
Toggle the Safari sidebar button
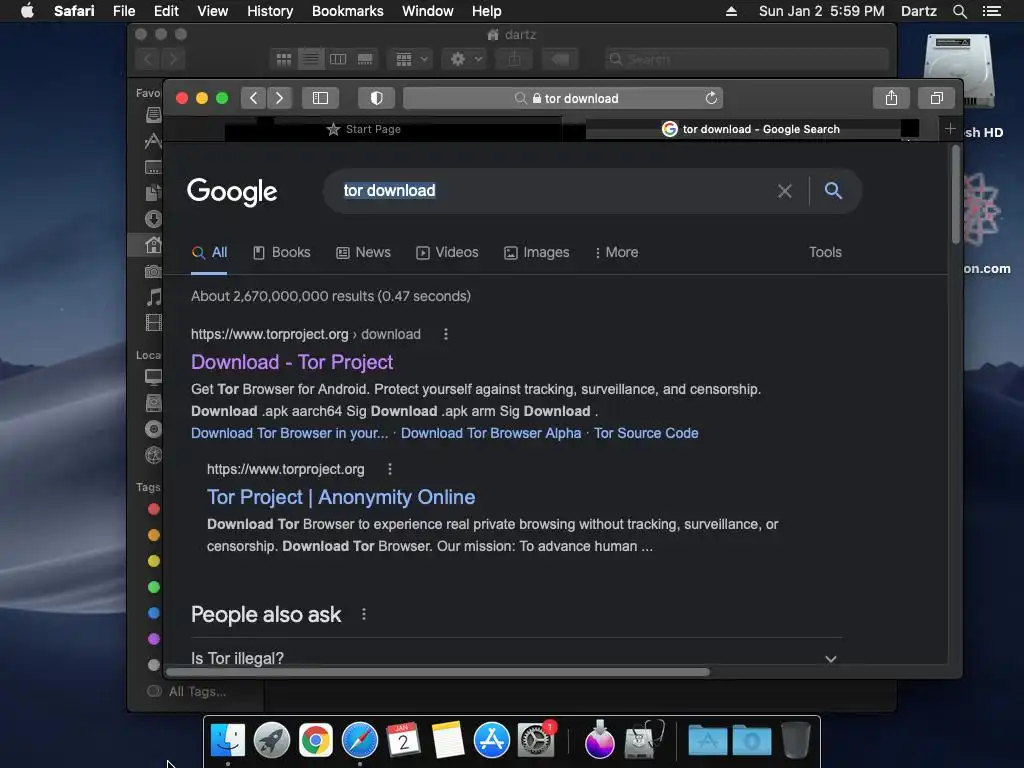[320, 98]
